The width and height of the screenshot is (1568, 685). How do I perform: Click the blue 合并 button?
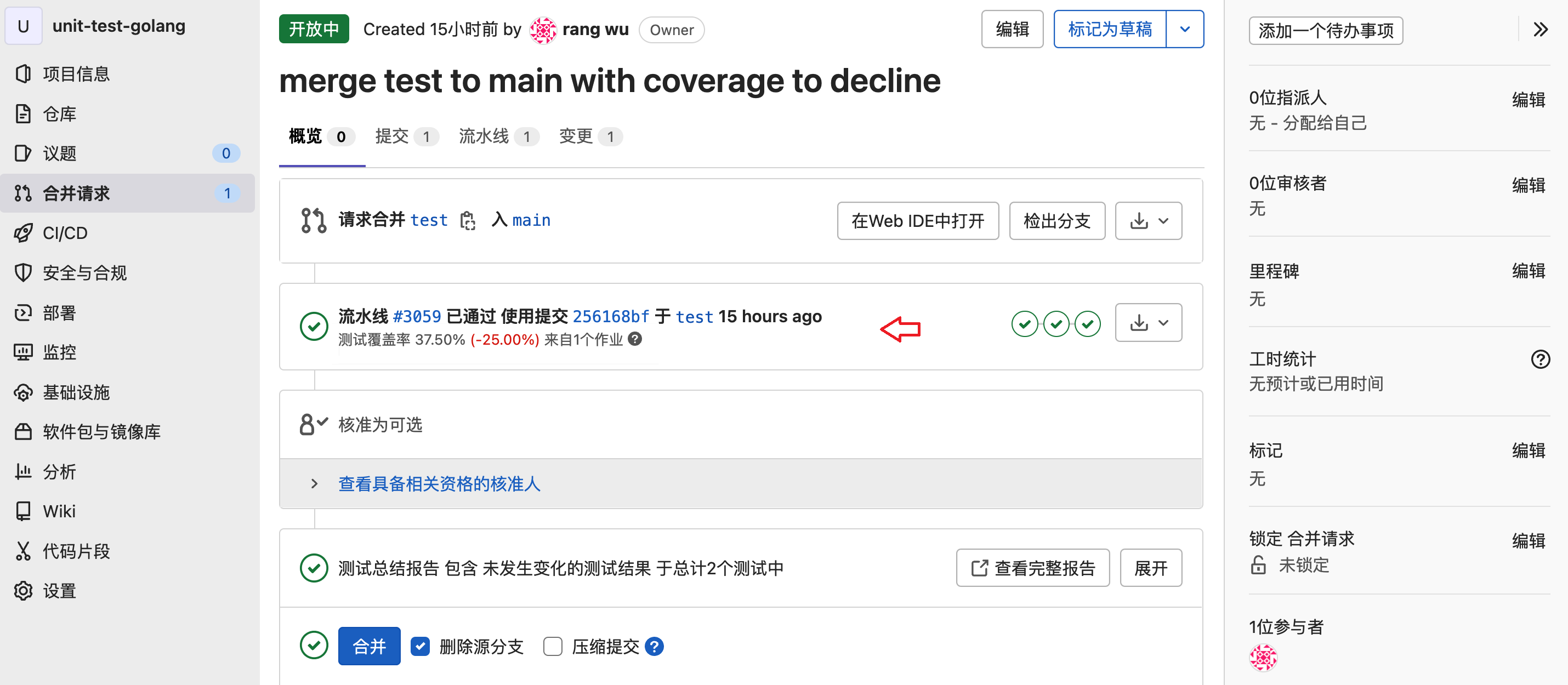point(369,646)
